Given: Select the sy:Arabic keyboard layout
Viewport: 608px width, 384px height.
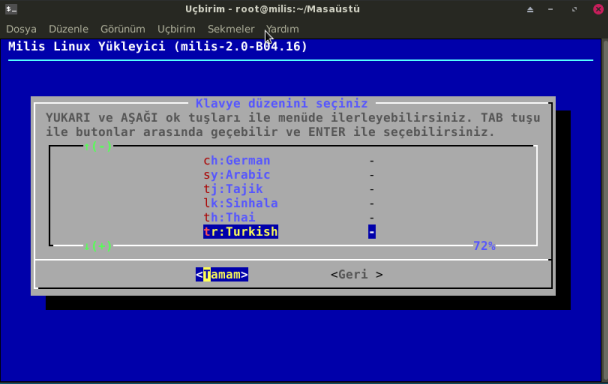Looking at the screenshot, I should 237,175.
